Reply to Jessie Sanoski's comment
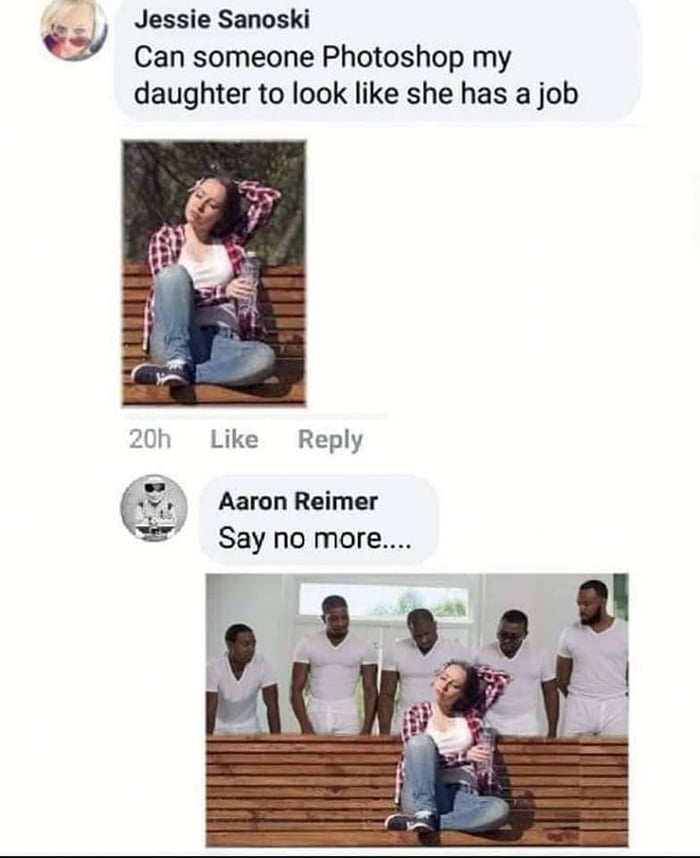Viewport: 700px width, 858px height. (330, 440)
